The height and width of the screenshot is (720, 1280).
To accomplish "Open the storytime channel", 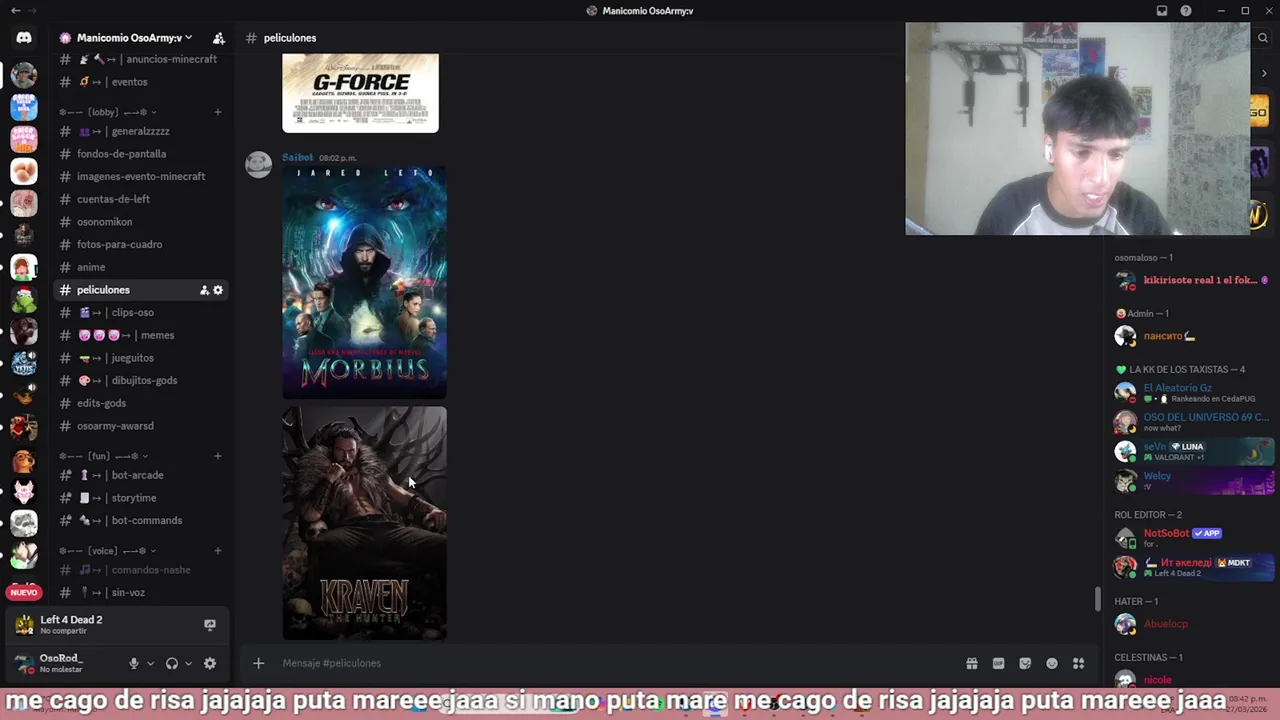I will click(140, 498).
